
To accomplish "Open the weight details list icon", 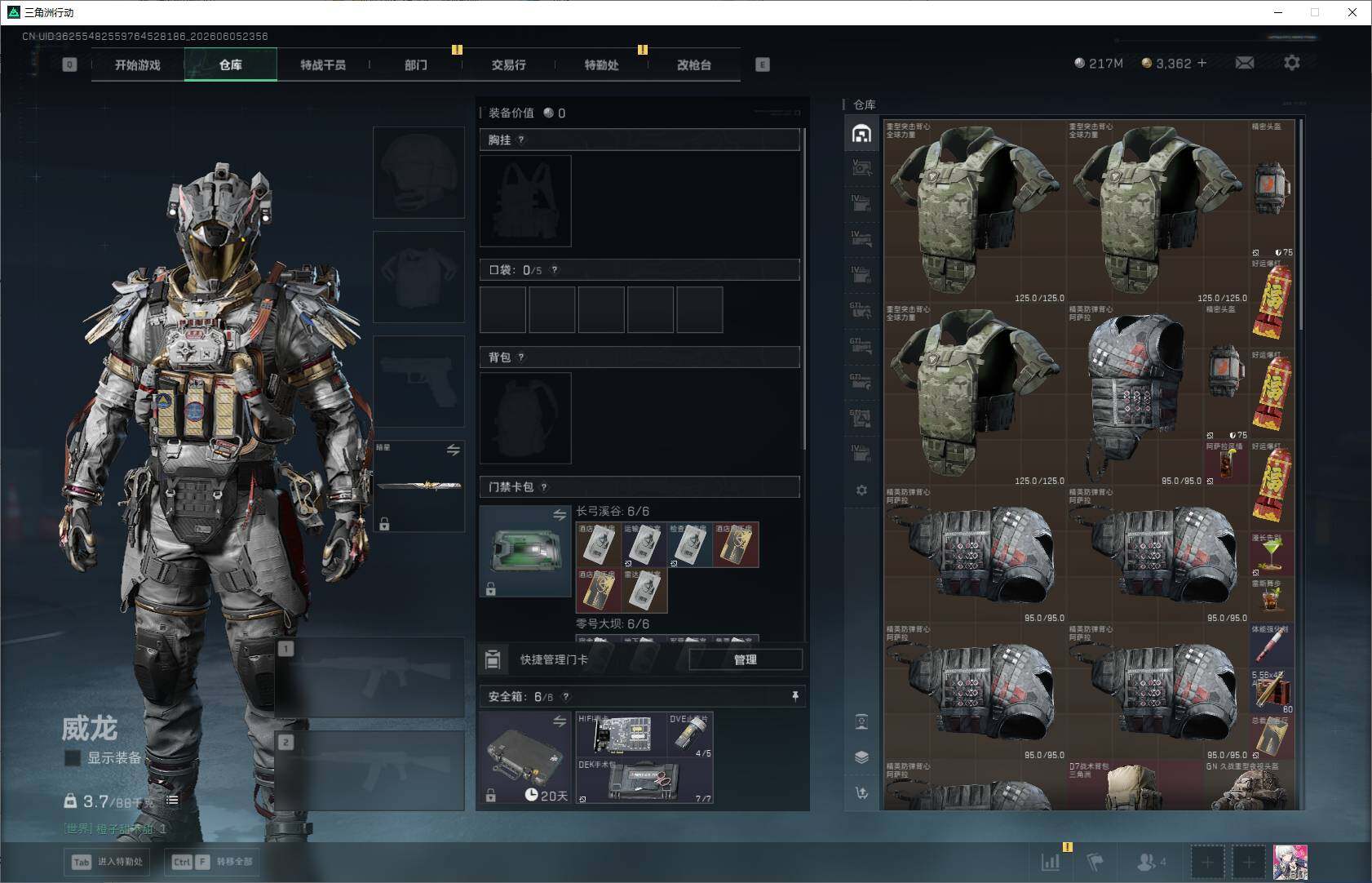I will pyautogui.click(x=172, y=801).
